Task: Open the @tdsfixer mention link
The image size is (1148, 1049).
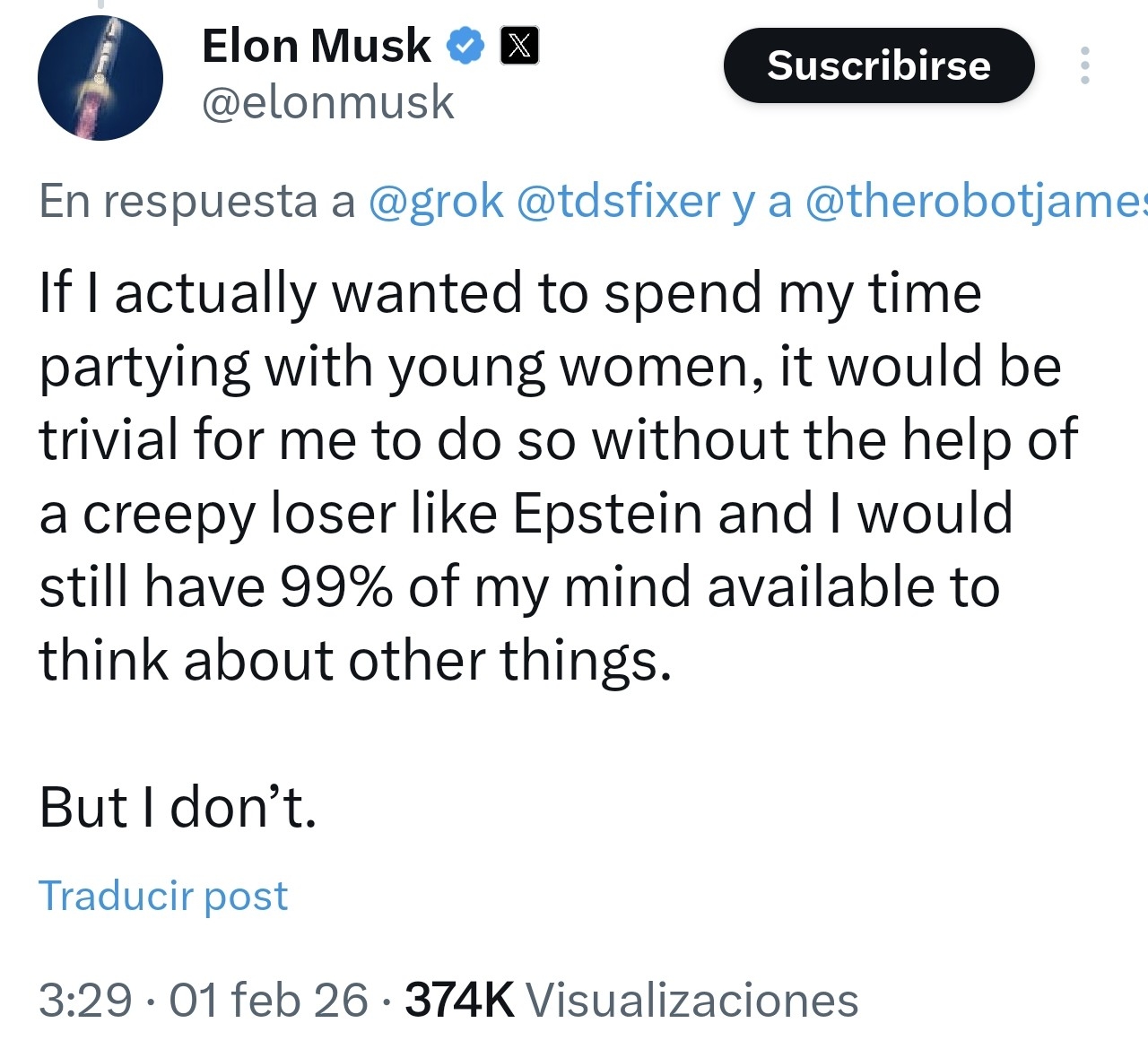Action: coord(619,201)
